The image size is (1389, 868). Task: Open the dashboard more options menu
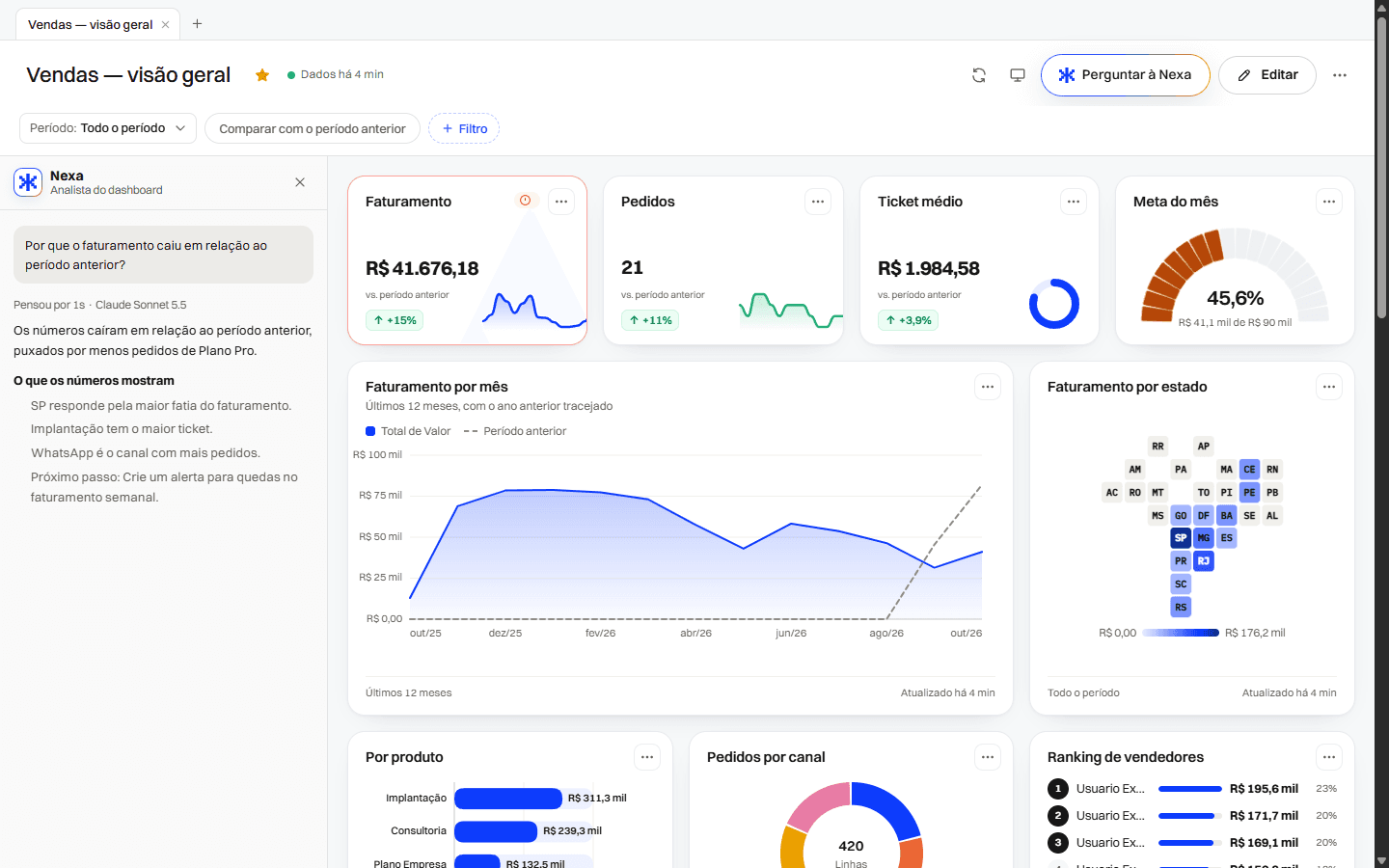pyautogui.click(x=1340, y=75)
